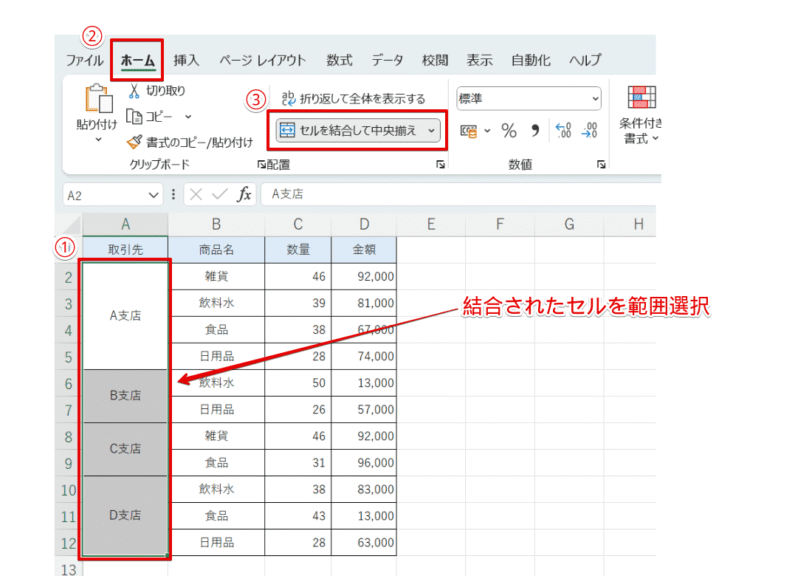Click the Format Painter brush icon
Viewport: 812px width, 576px height.
pos(134,141)
